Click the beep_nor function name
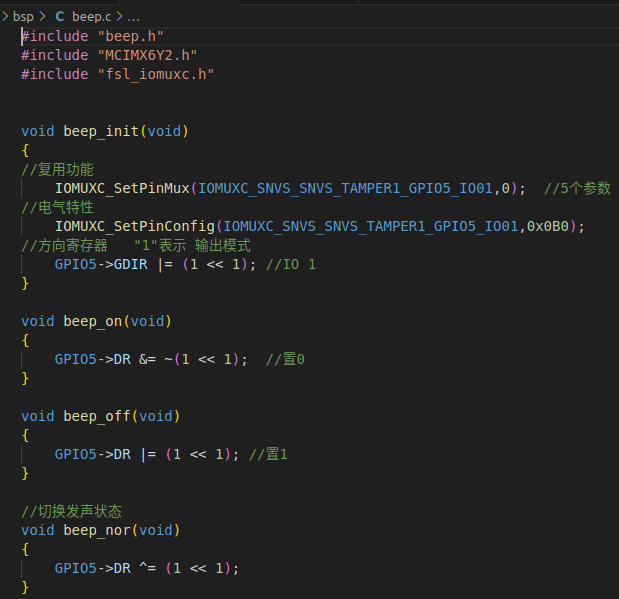 (x=97, y=530)
